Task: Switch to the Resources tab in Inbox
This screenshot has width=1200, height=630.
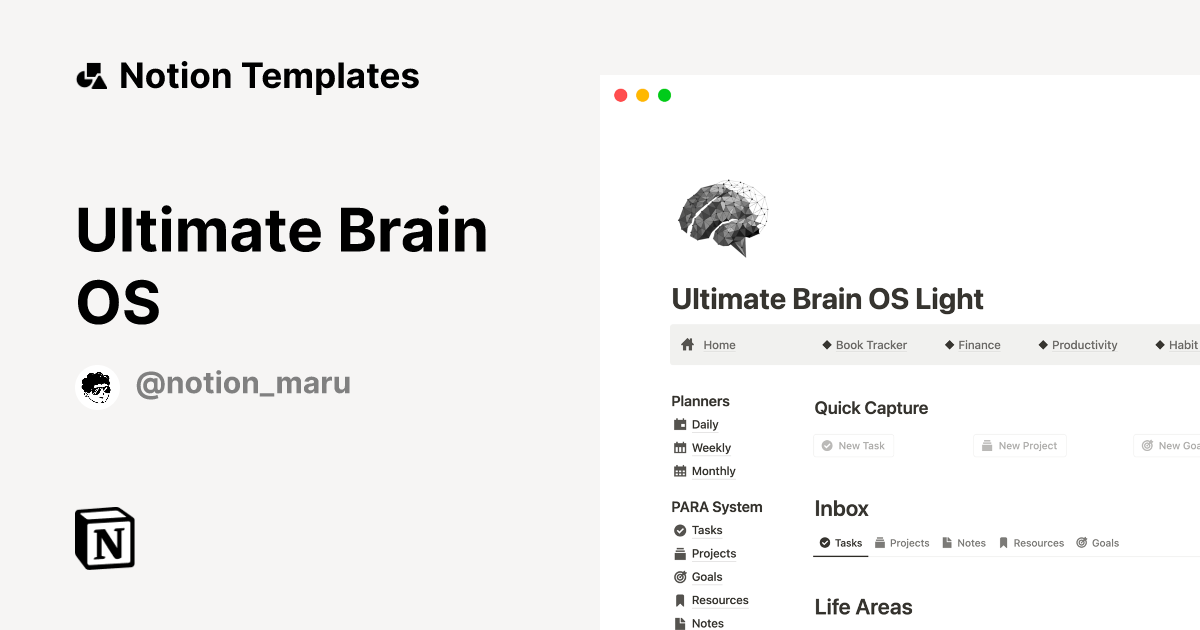Action: click(1032, 542)
